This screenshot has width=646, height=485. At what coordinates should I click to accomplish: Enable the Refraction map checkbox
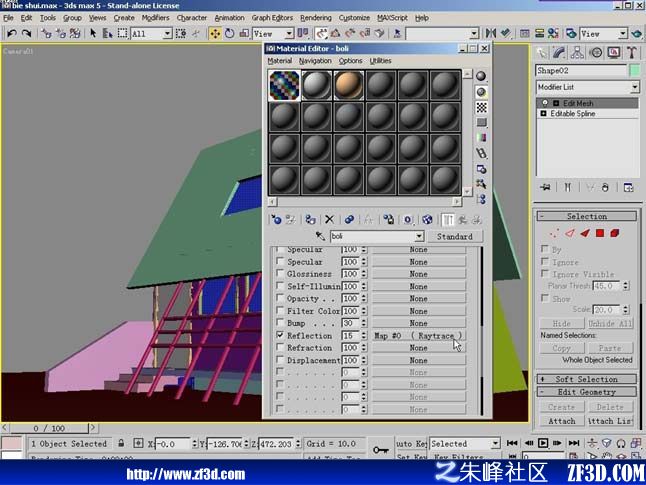coord(280,347)
